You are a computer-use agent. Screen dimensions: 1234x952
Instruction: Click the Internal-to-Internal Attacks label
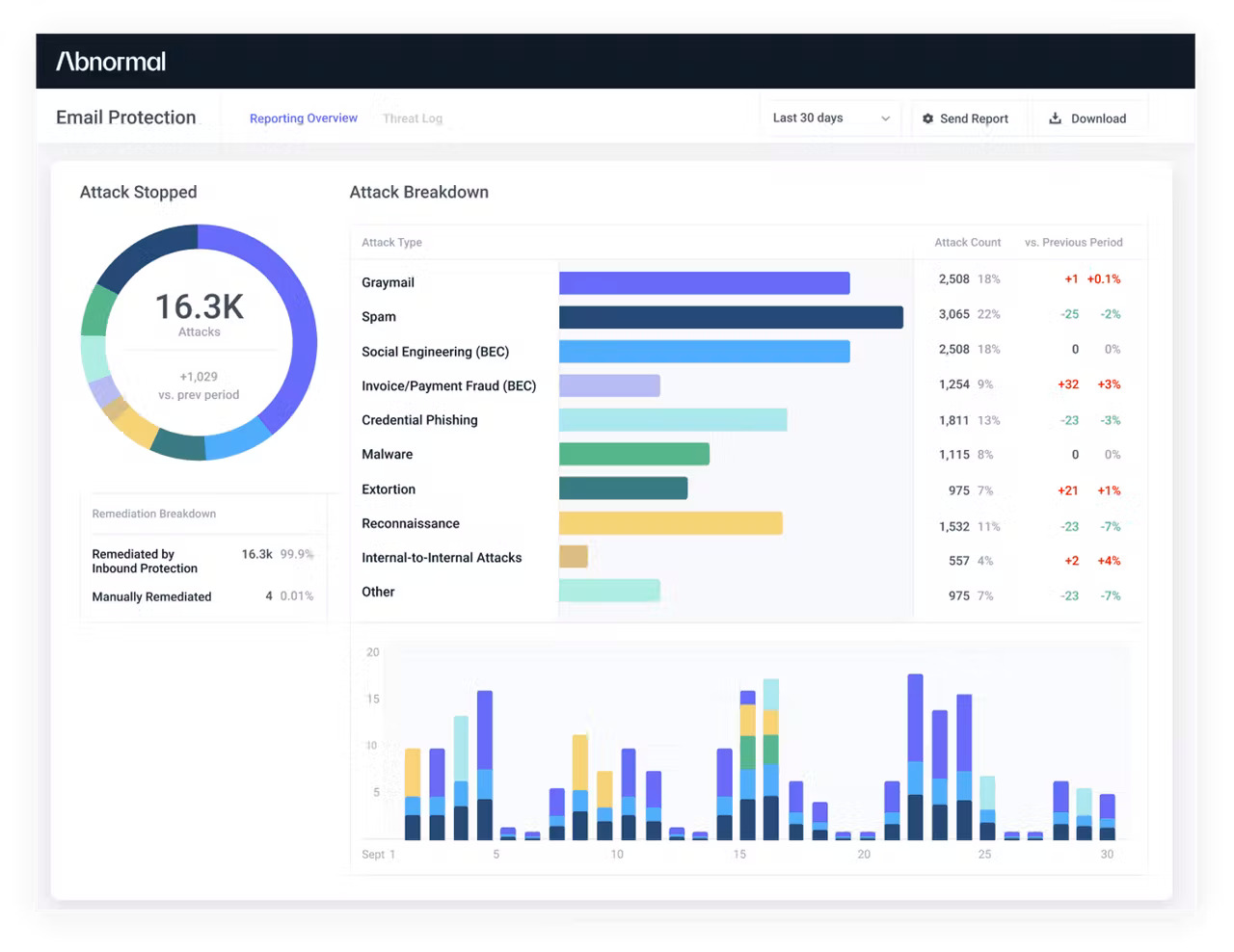click(442, 558)
